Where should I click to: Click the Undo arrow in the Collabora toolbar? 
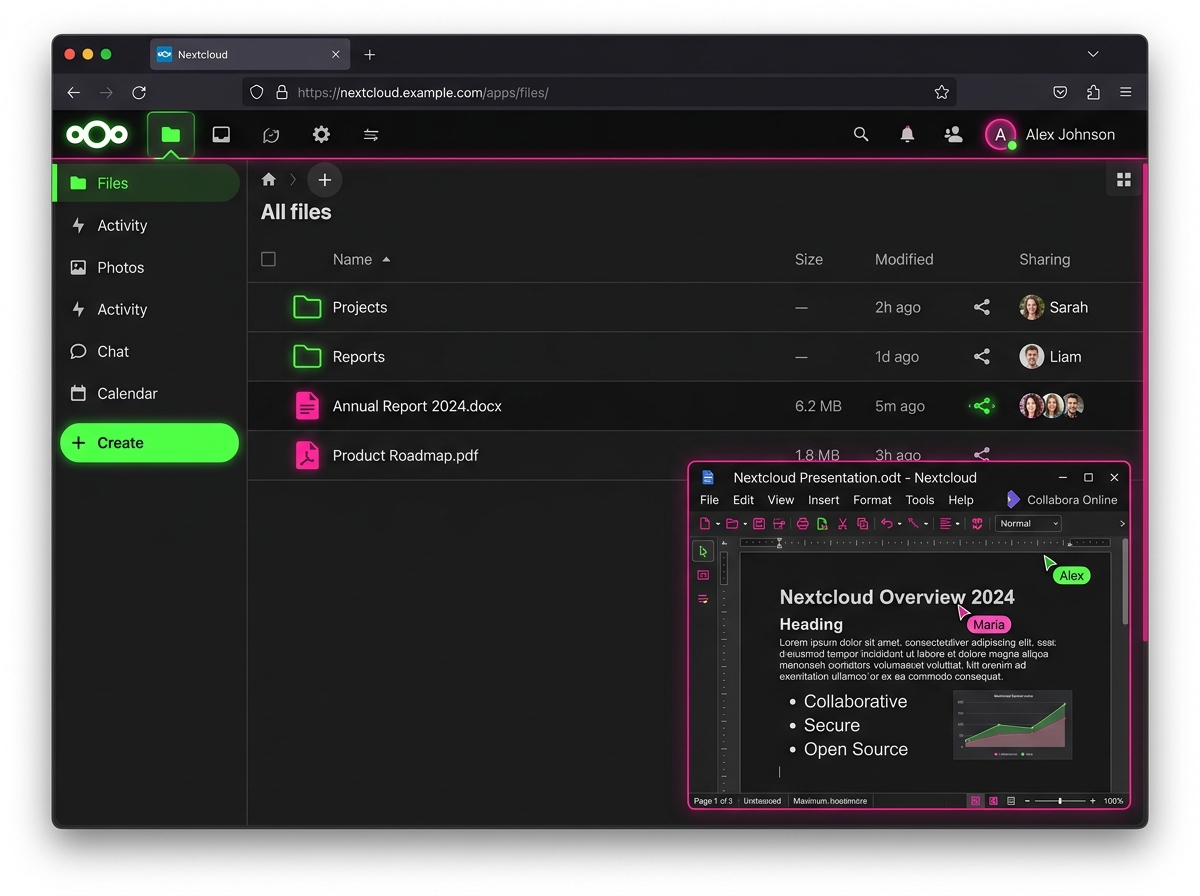point(887,524)
